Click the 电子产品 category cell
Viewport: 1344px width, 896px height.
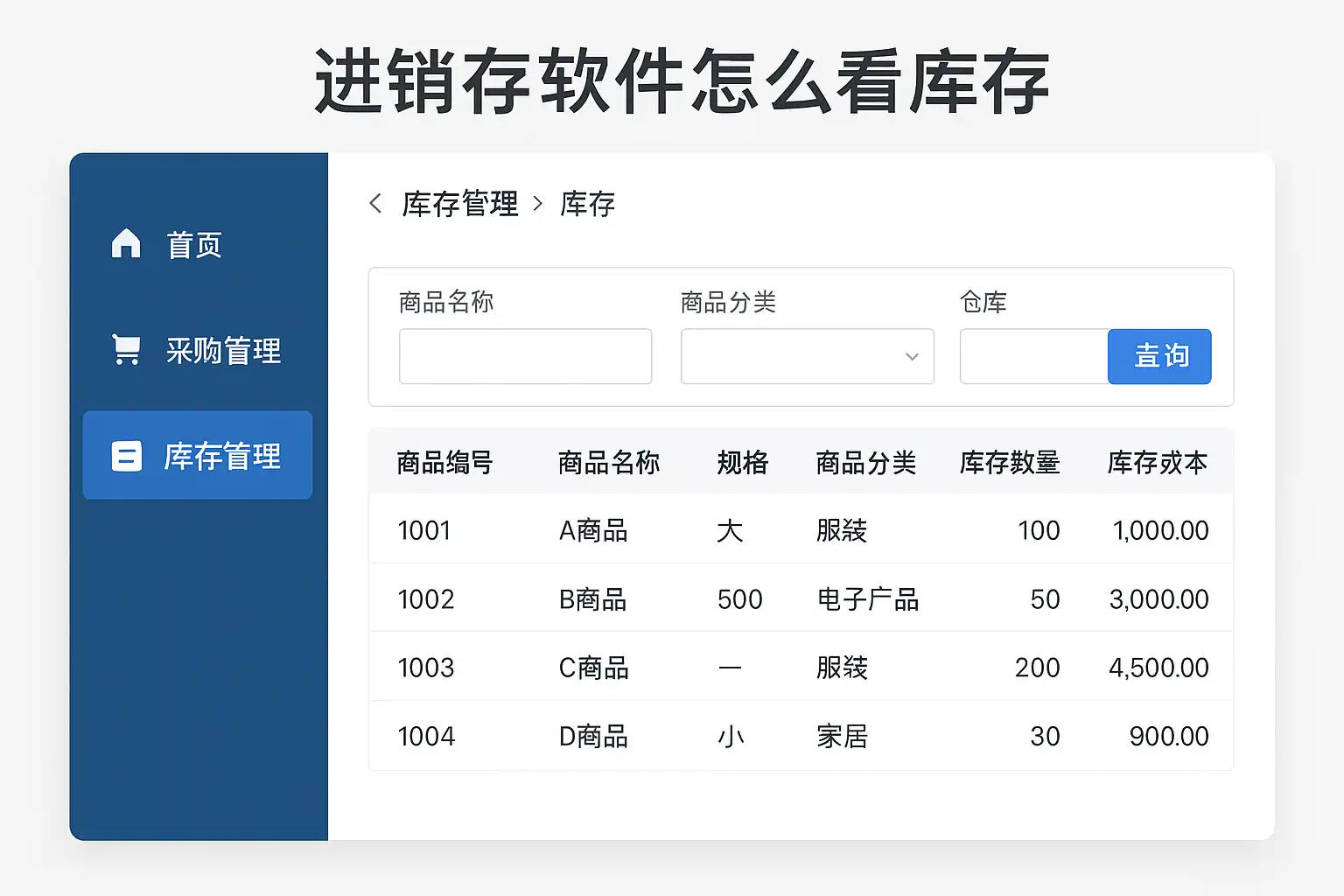pyautogui.click(x=867, y=599)
